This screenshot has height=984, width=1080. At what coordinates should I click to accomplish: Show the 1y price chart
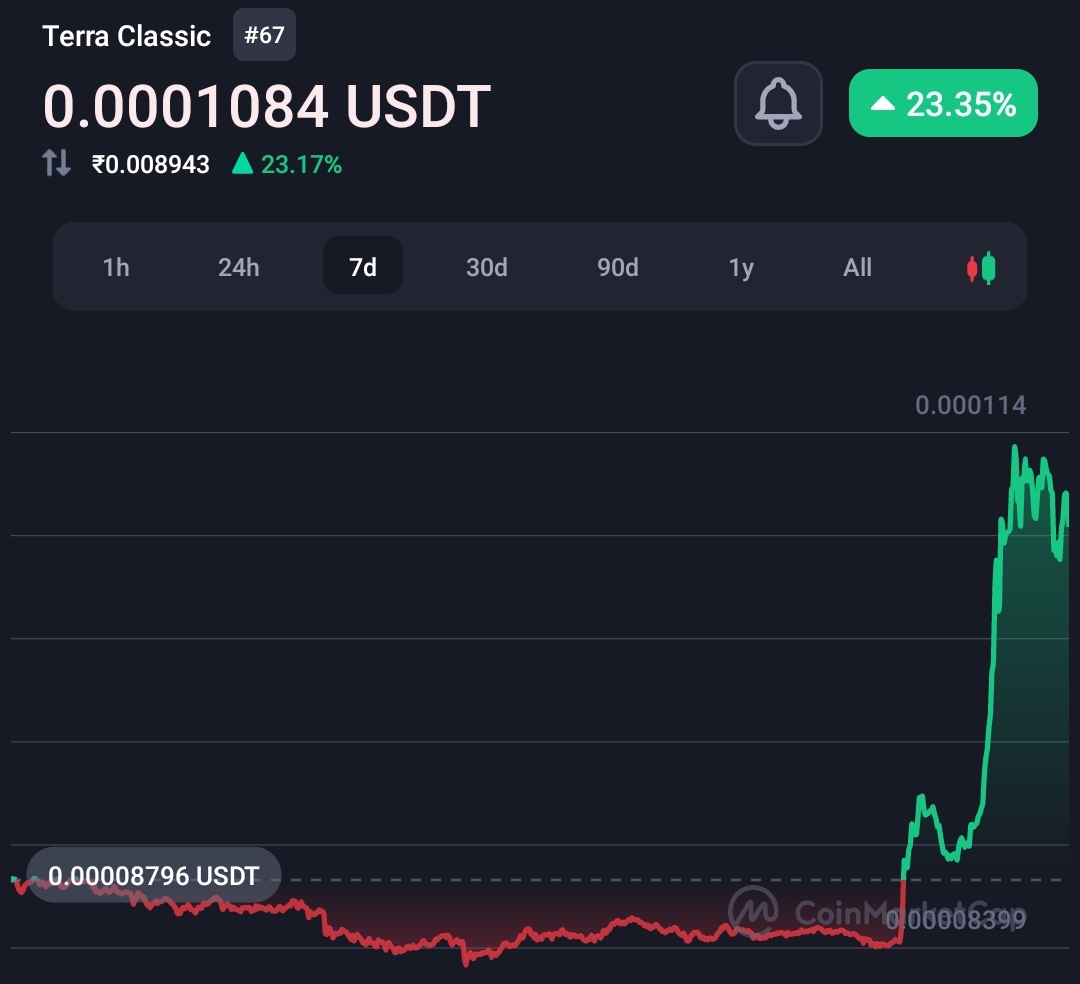(741, 267)
